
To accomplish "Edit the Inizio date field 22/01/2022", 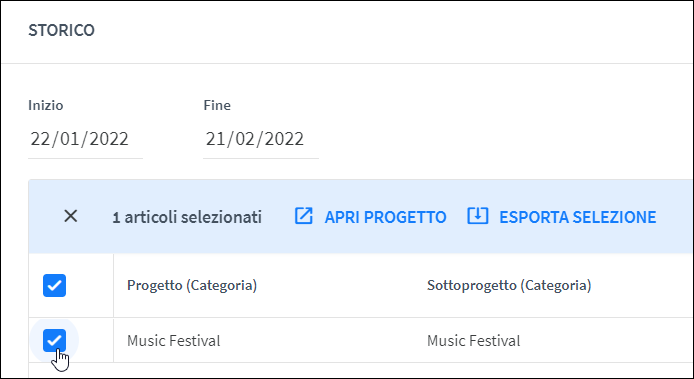I will 85,139.
